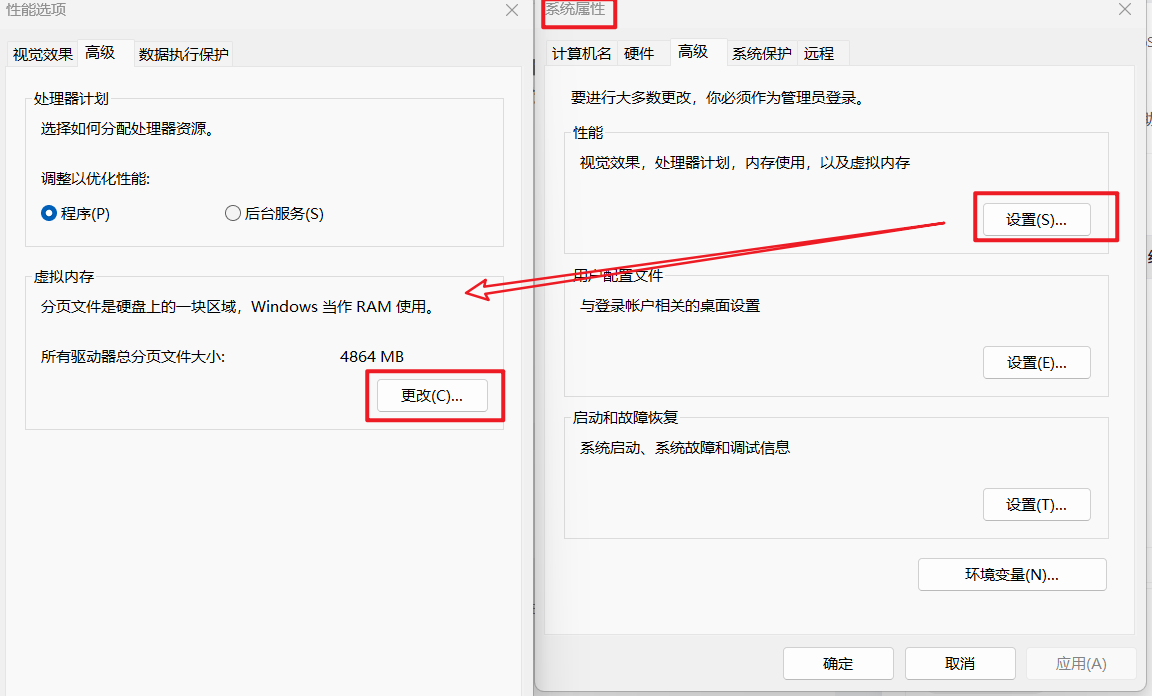Click 更改(C) to modify virtual memory

(434, 395)
